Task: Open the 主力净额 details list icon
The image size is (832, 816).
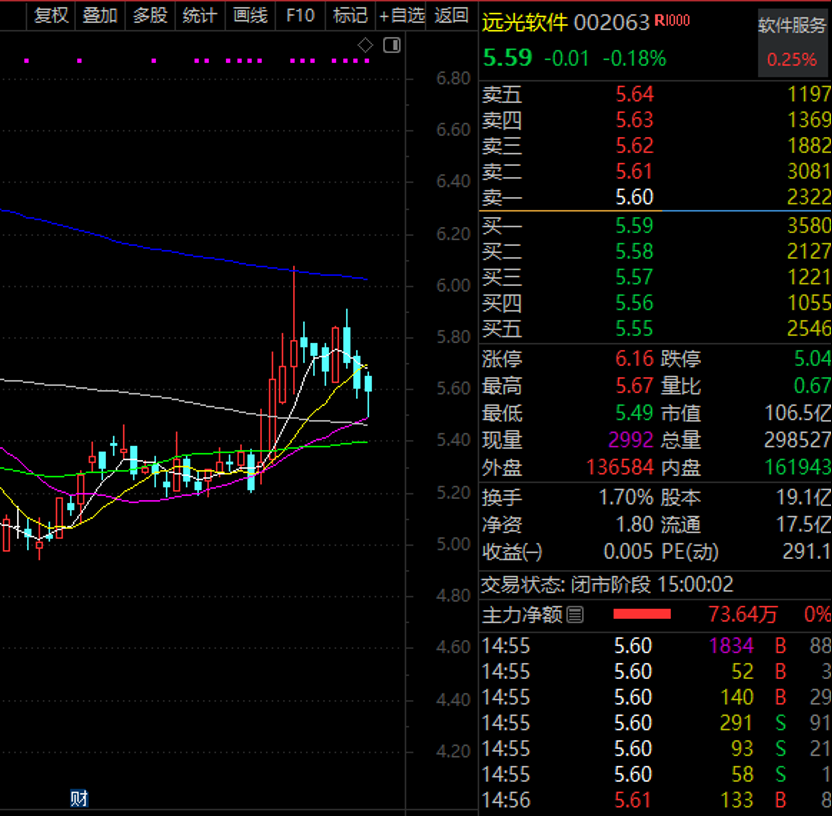Action: 575,615
